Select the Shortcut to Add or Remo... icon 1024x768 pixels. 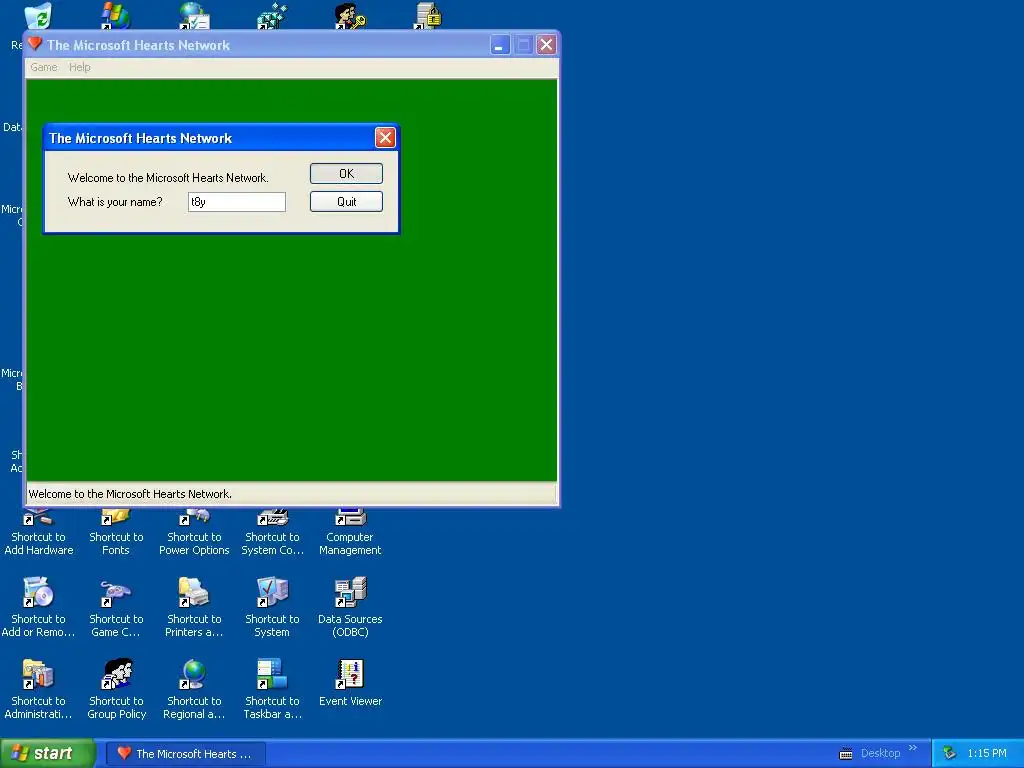[x=38, y=607]
